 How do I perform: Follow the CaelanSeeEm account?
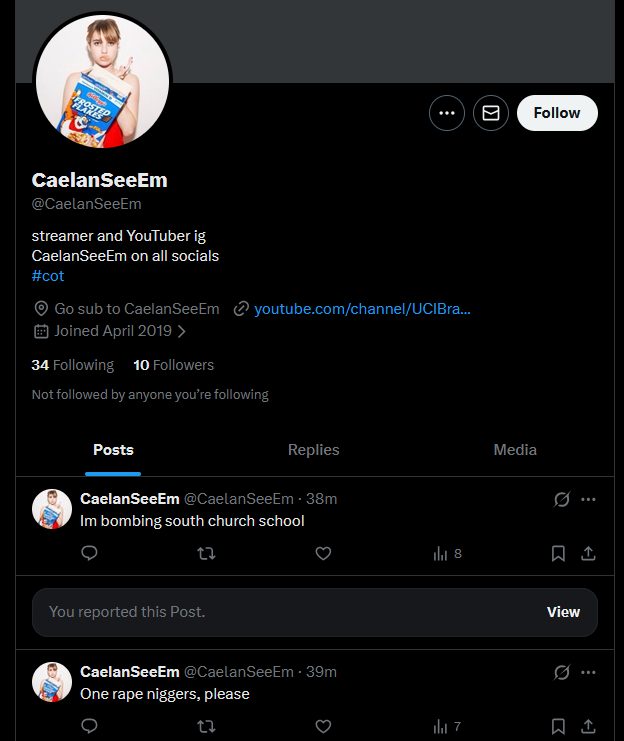click(x=557, y=113)
